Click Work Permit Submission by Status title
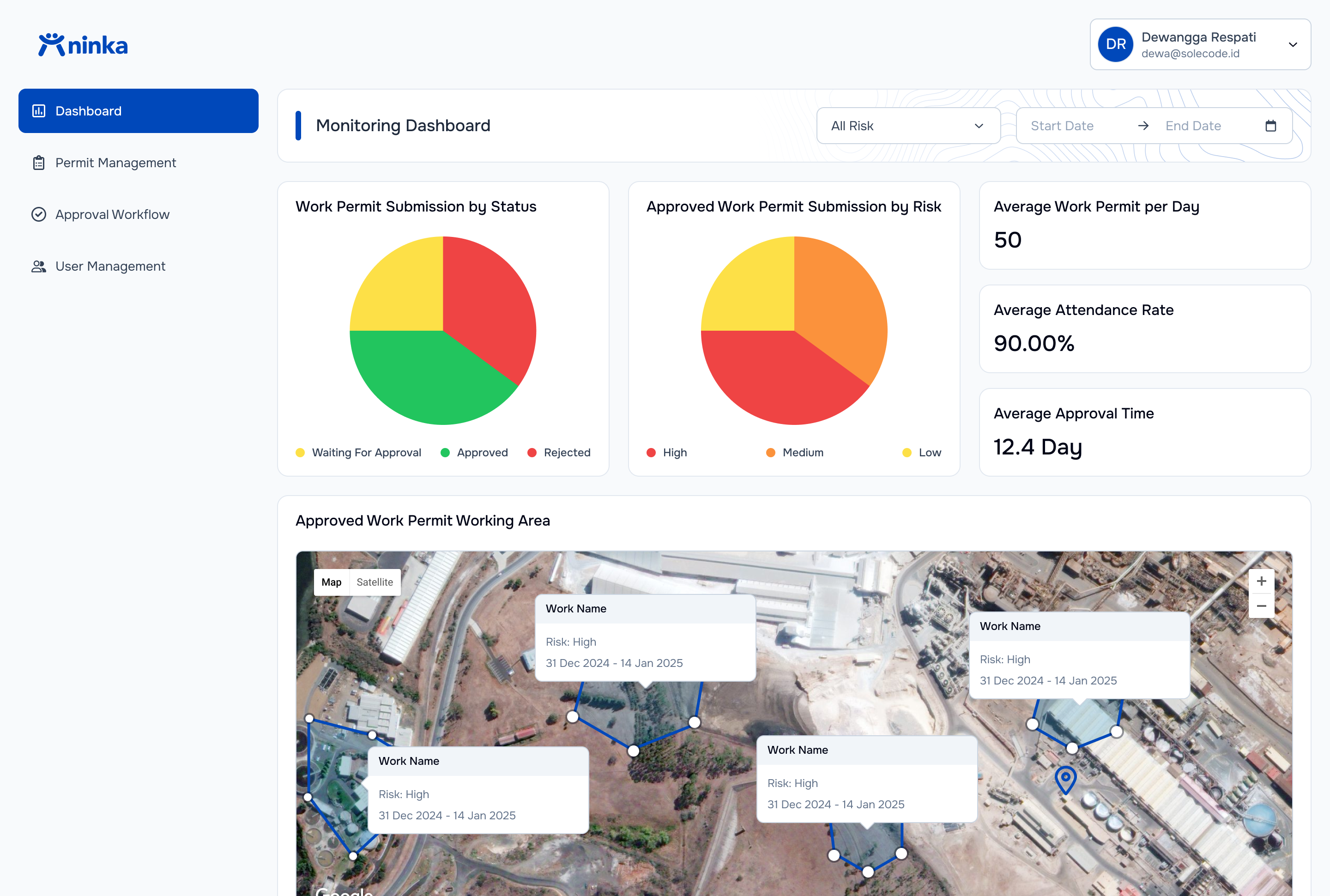This screenshot has height=896, width=1330. coord(415,206)
